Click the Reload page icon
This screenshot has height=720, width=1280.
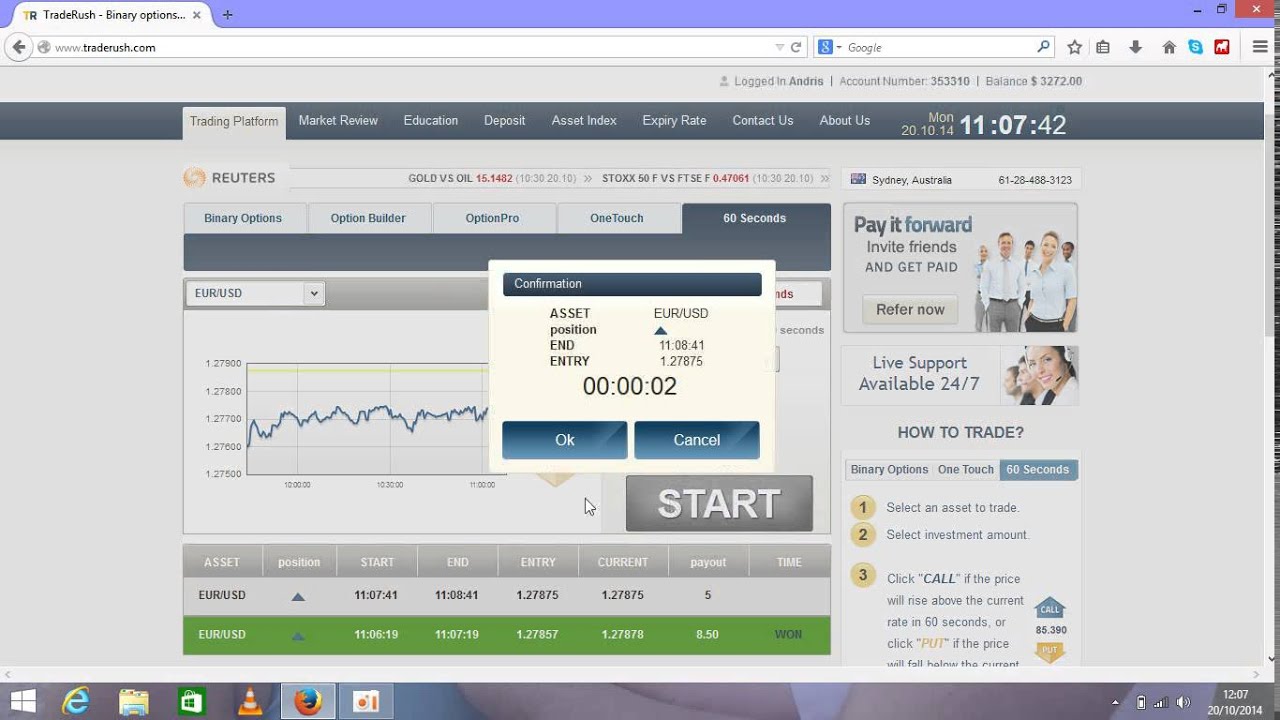(x=796, y=47)
